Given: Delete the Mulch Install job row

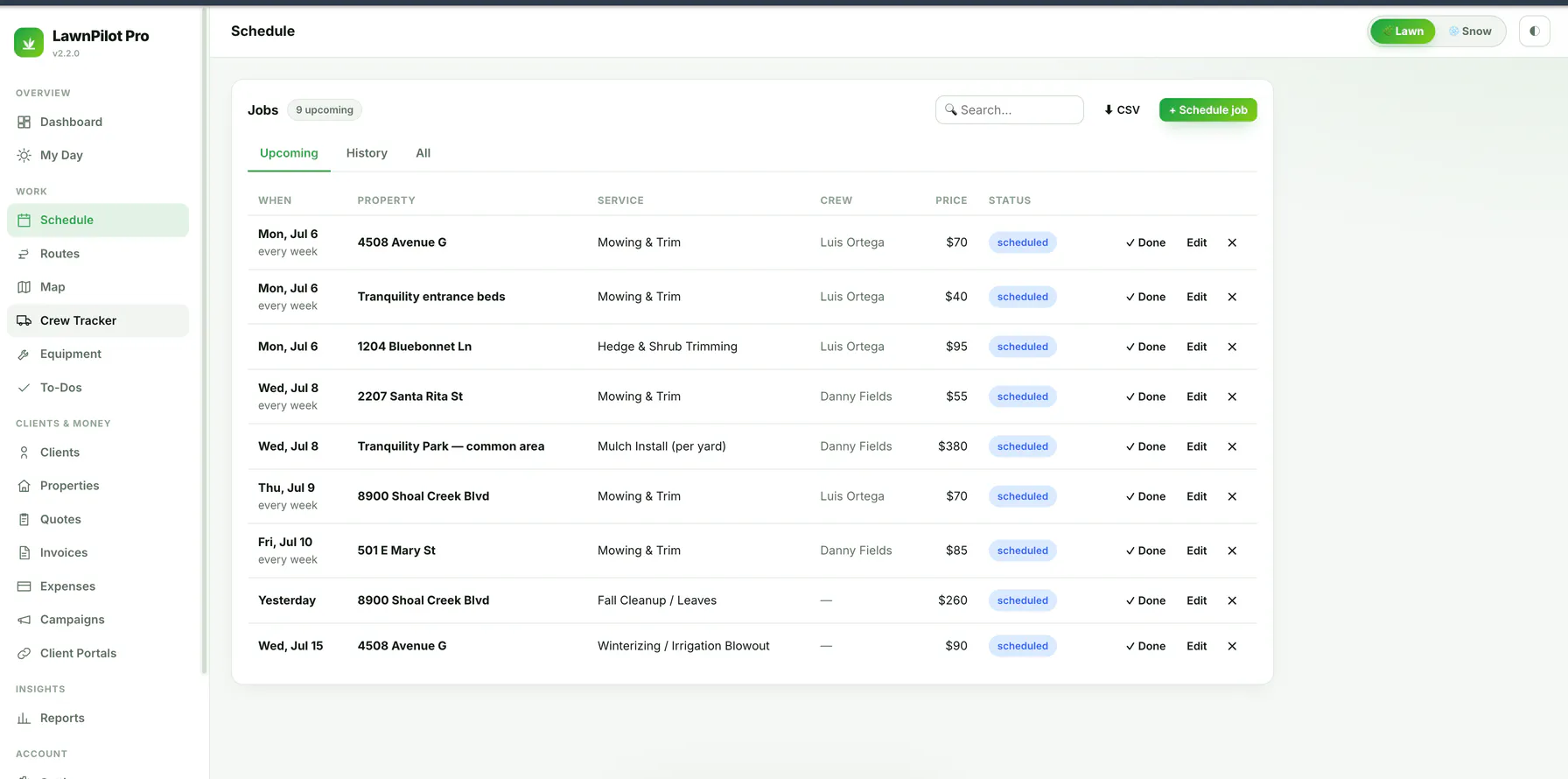Looking at the screenshot, I should pyautogui.click(x=1232, y=446).
